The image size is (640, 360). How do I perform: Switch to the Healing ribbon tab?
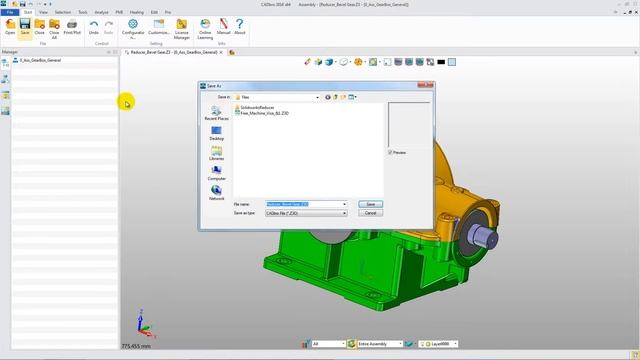pyautogui.click(x=137, y=12)
